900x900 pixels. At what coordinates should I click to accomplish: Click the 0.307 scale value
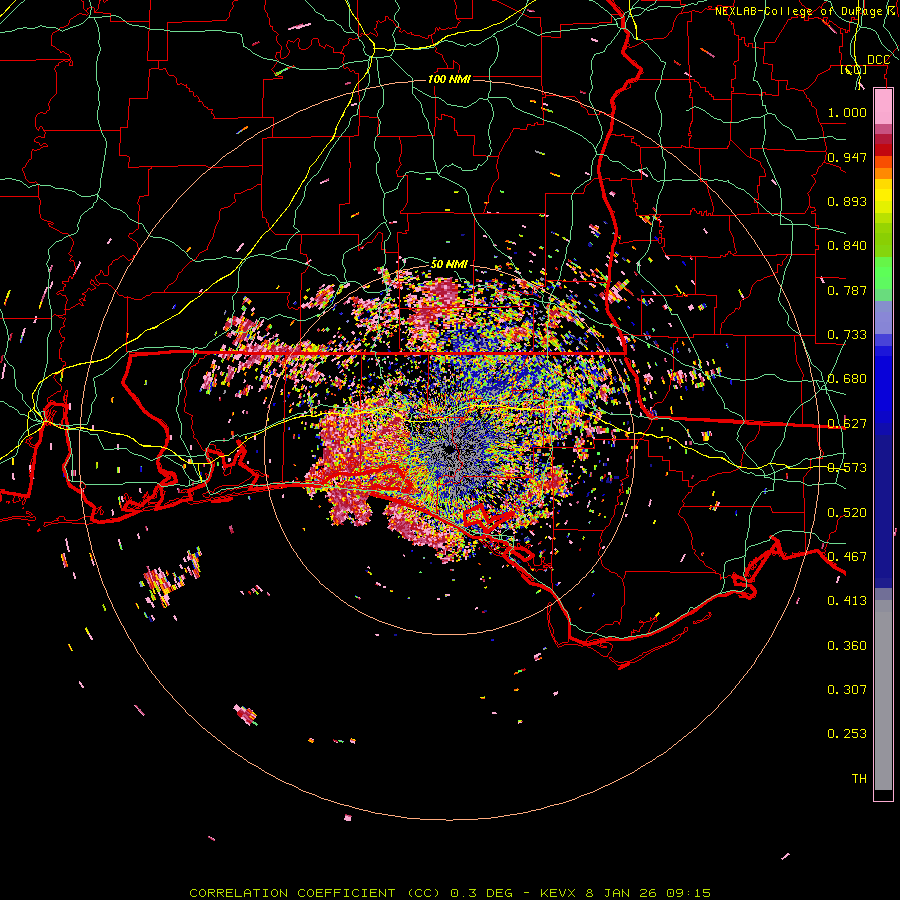pos(847,689)
